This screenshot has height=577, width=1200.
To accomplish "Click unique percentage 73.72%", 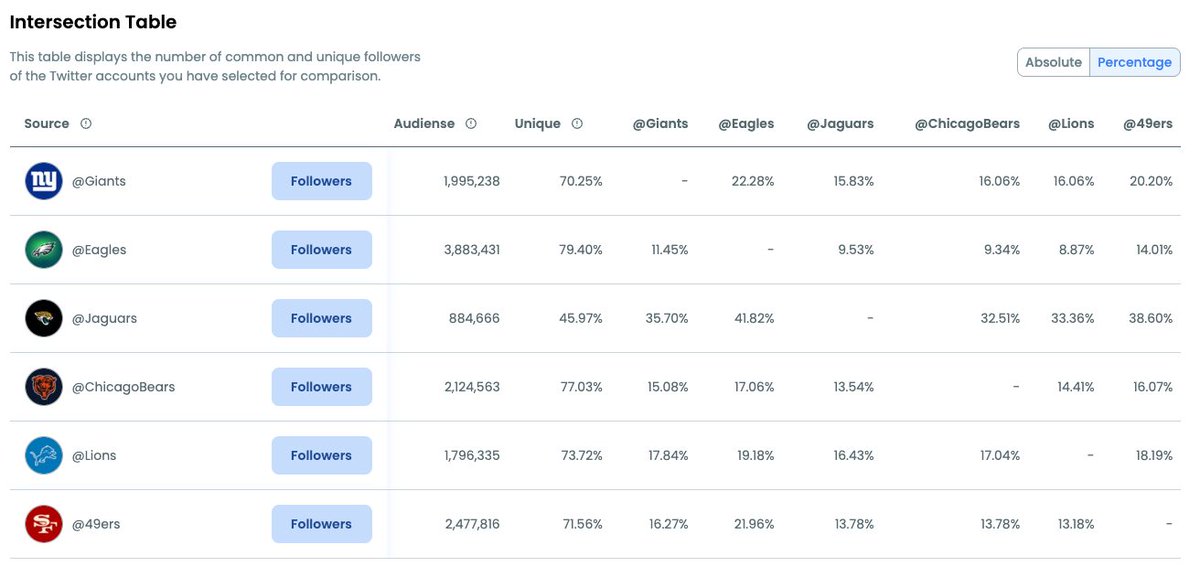I will tap(581, 455).
